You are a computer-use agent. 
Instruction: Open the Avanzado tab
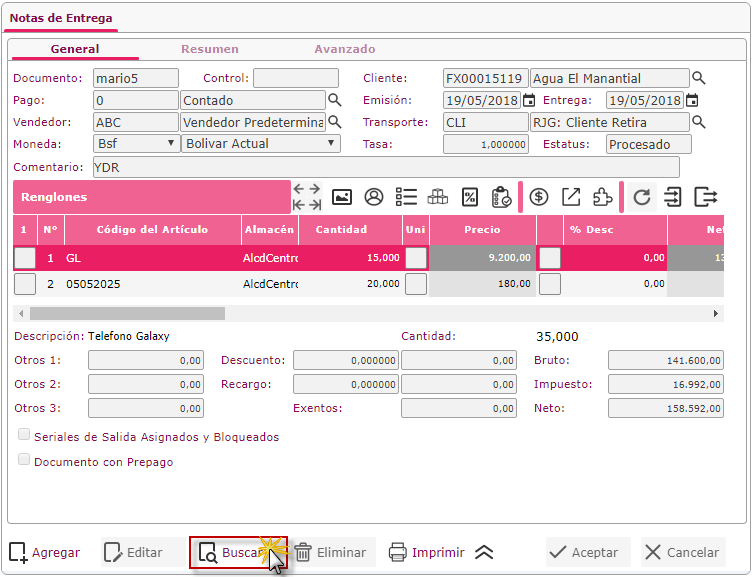(345, 49)
